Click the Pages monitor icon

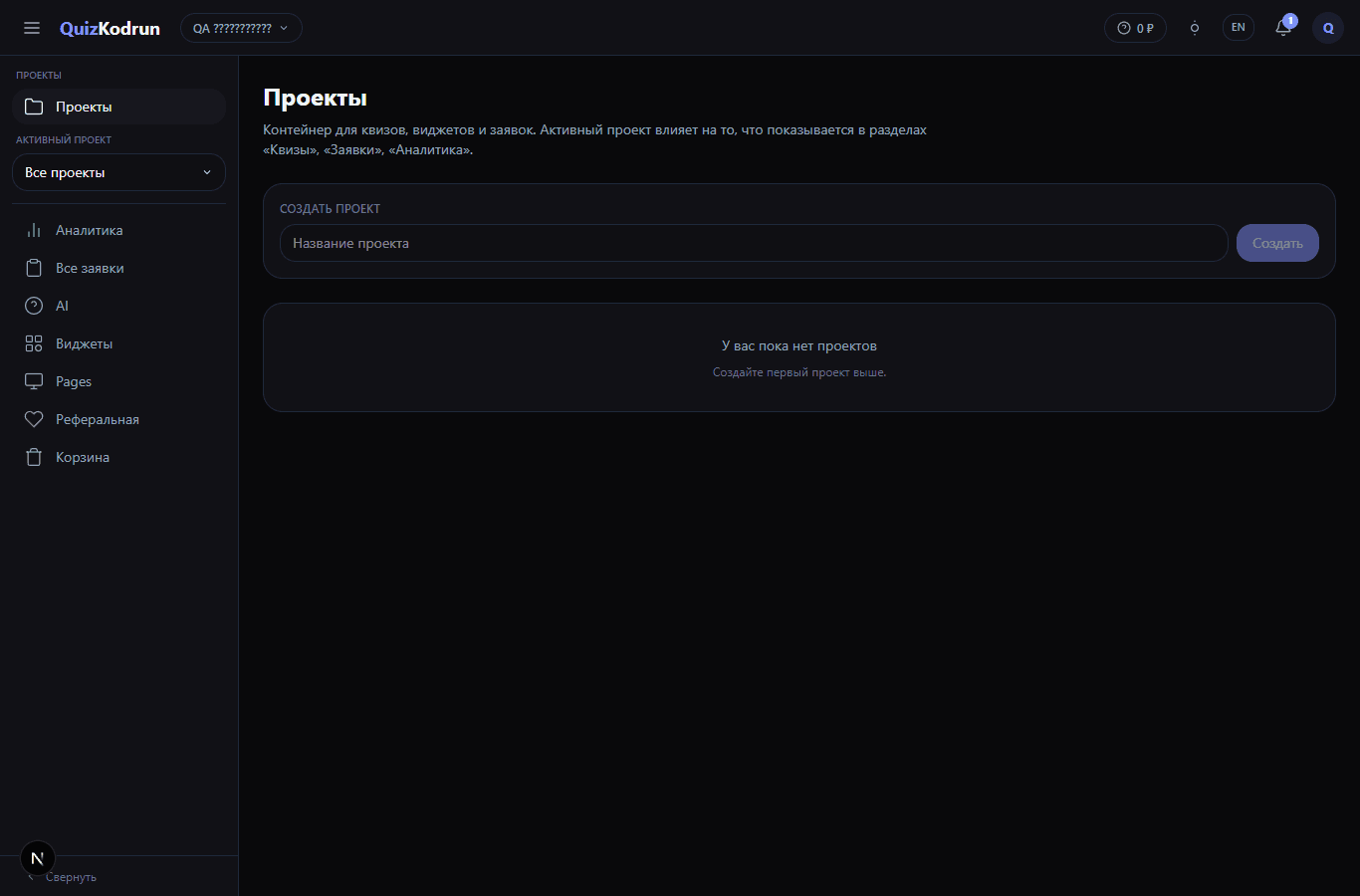pyautogui.click(x=34, y=381)
